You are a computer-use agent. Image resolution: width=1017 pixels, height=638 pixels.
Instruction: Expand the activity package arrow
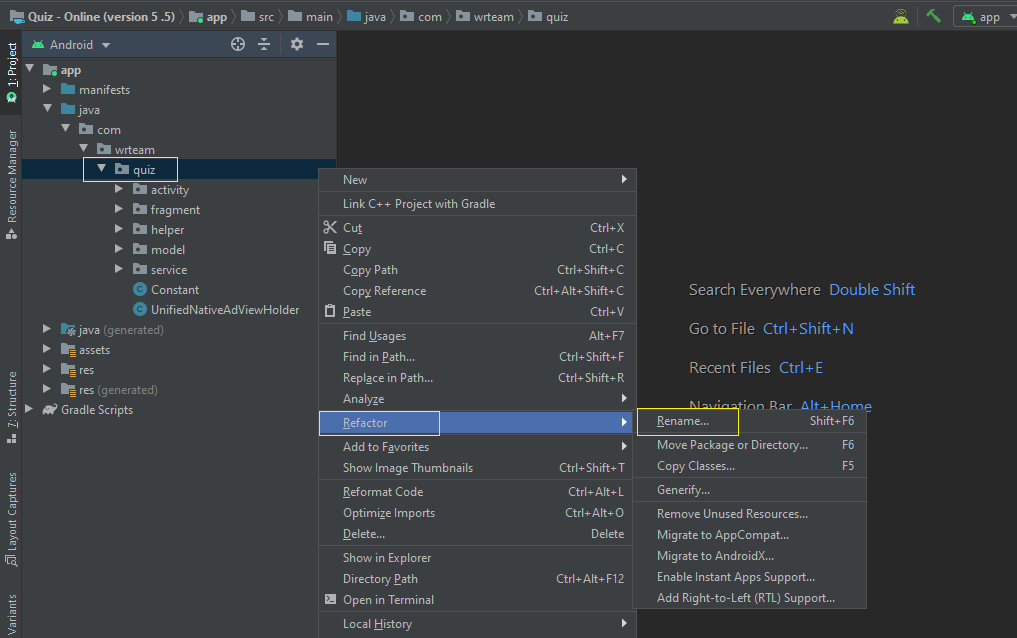point(119,189)
